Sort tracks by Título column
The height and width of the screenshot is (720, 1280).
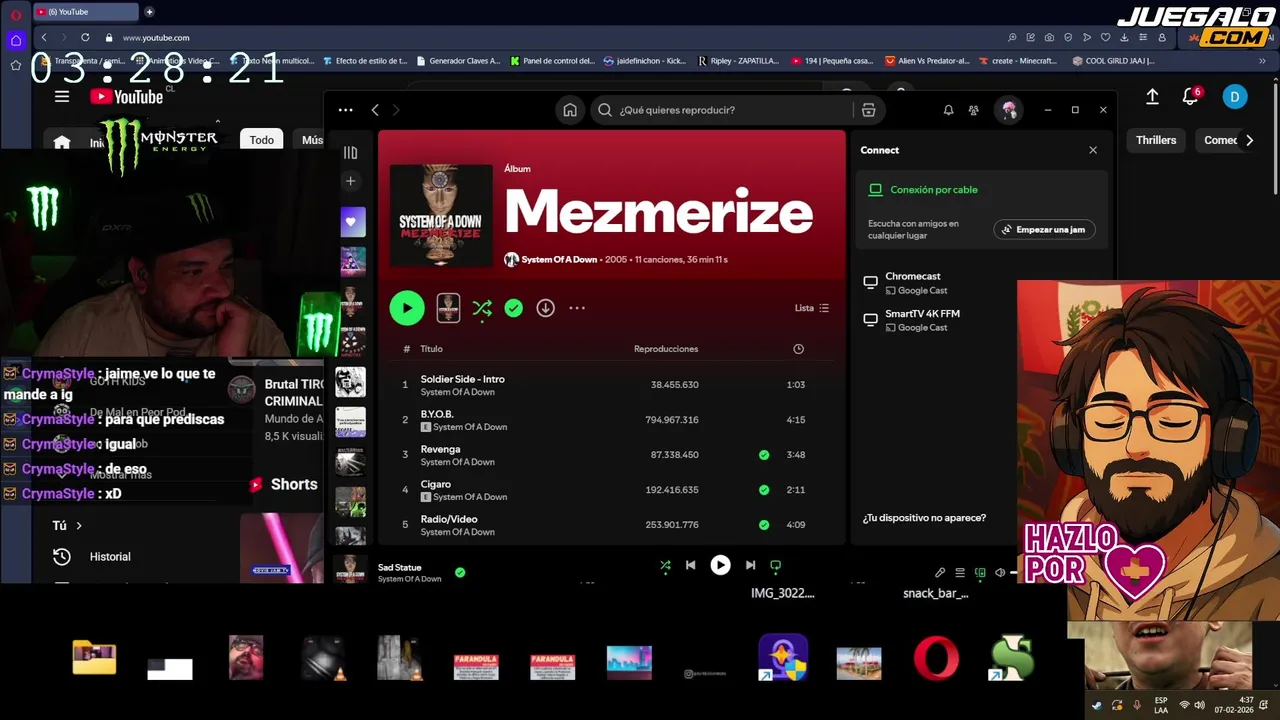point(431,349)
